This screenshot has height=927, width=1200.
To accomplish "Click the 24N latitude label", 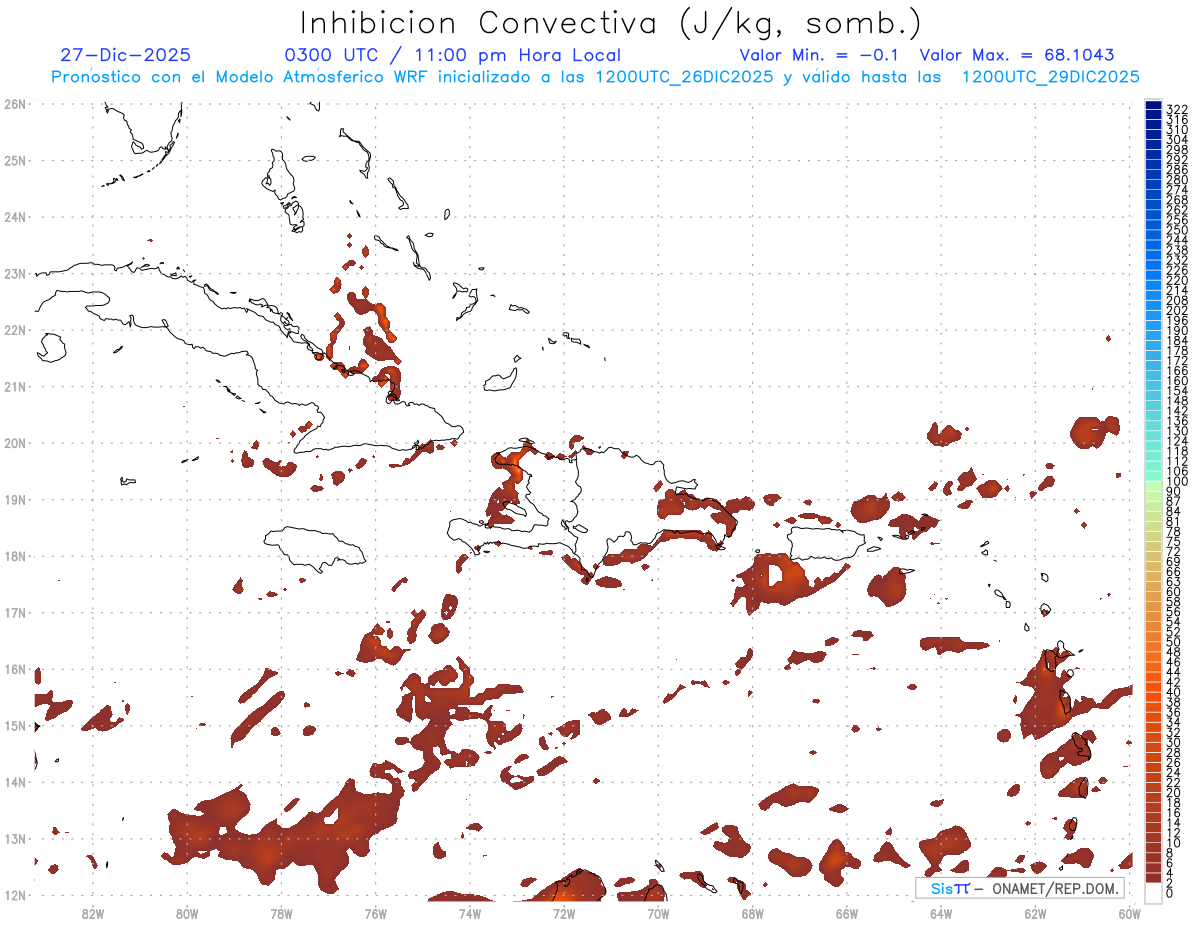I will point(15,217).
